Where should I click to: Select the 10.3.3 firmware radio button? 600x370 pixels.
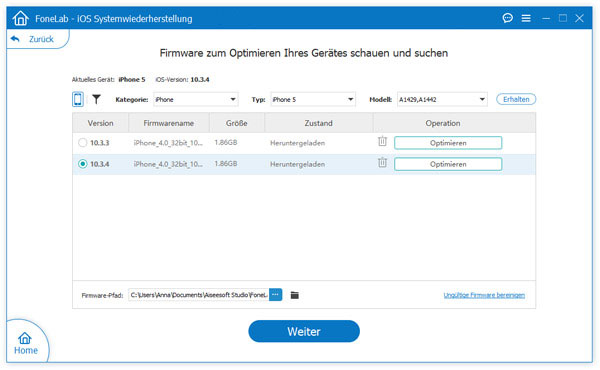82,143
